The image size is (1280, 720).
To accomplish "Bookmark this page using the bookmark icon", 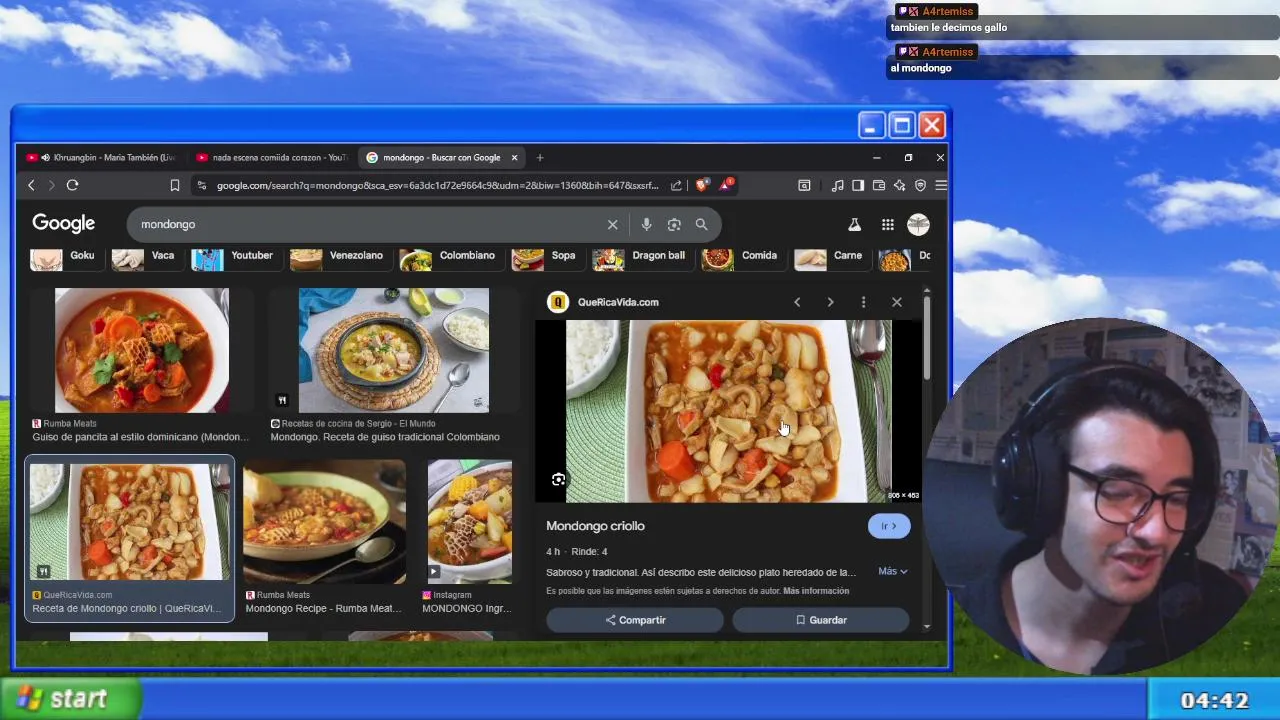I will [175, 185].
